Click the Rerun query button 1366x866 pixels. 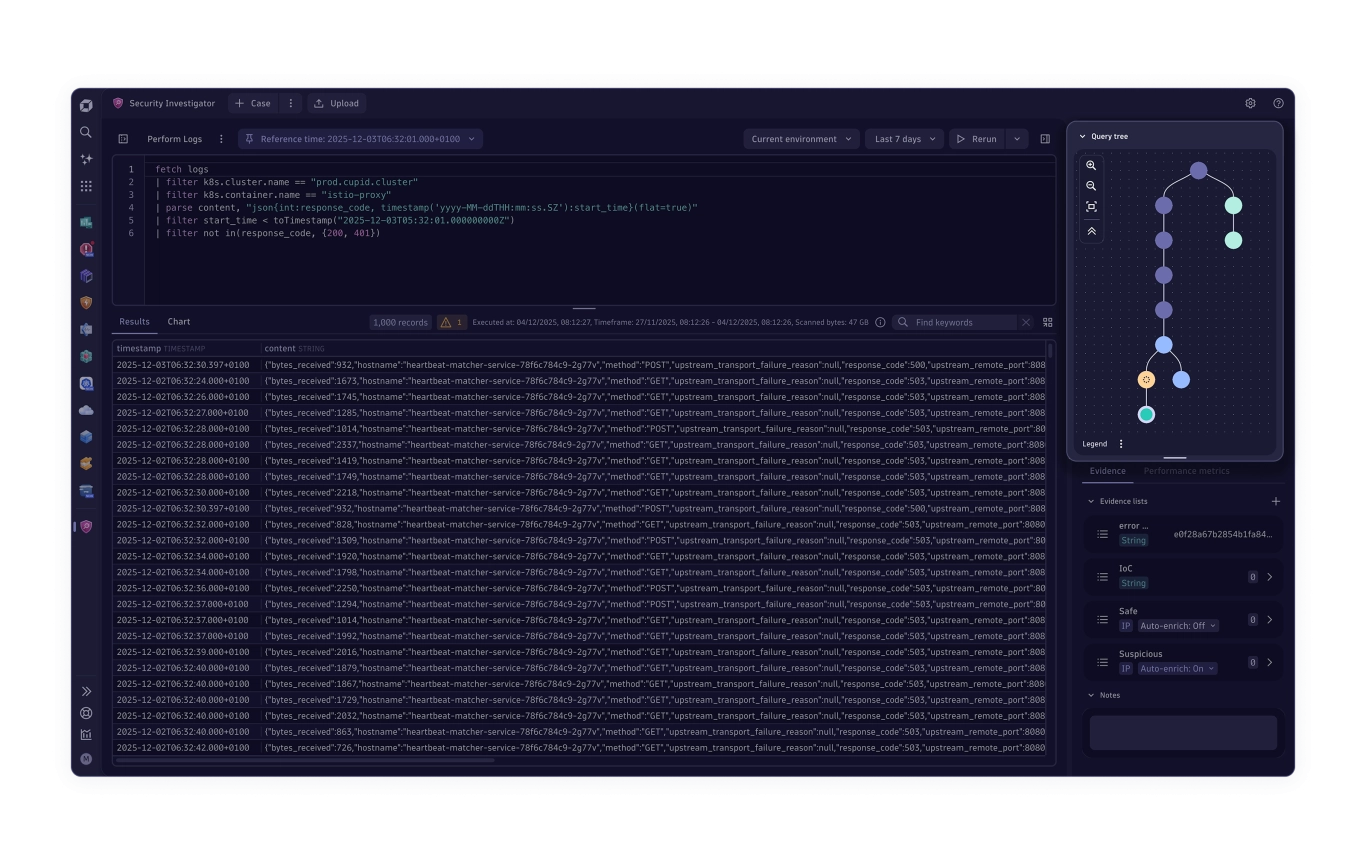[x=976, y=139]
